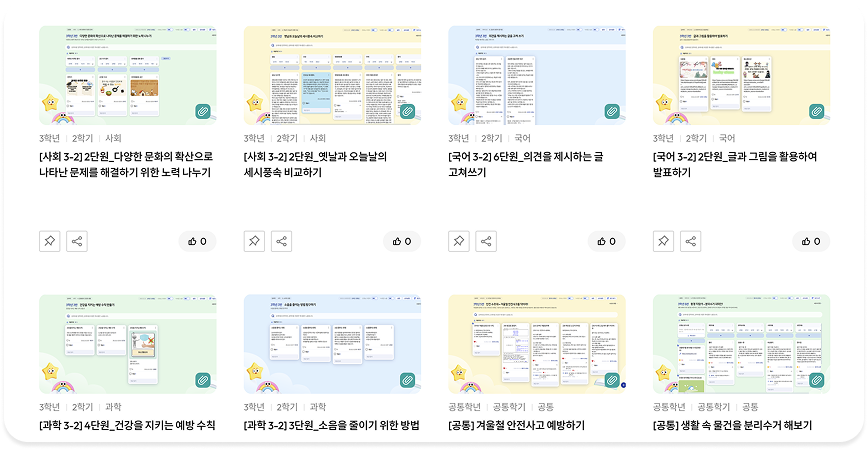868x450 pixels.
Task: Click 공통학년 tag above 겨울철 안전사고 title
Action: pyautogui.click(x=464, y=407)
